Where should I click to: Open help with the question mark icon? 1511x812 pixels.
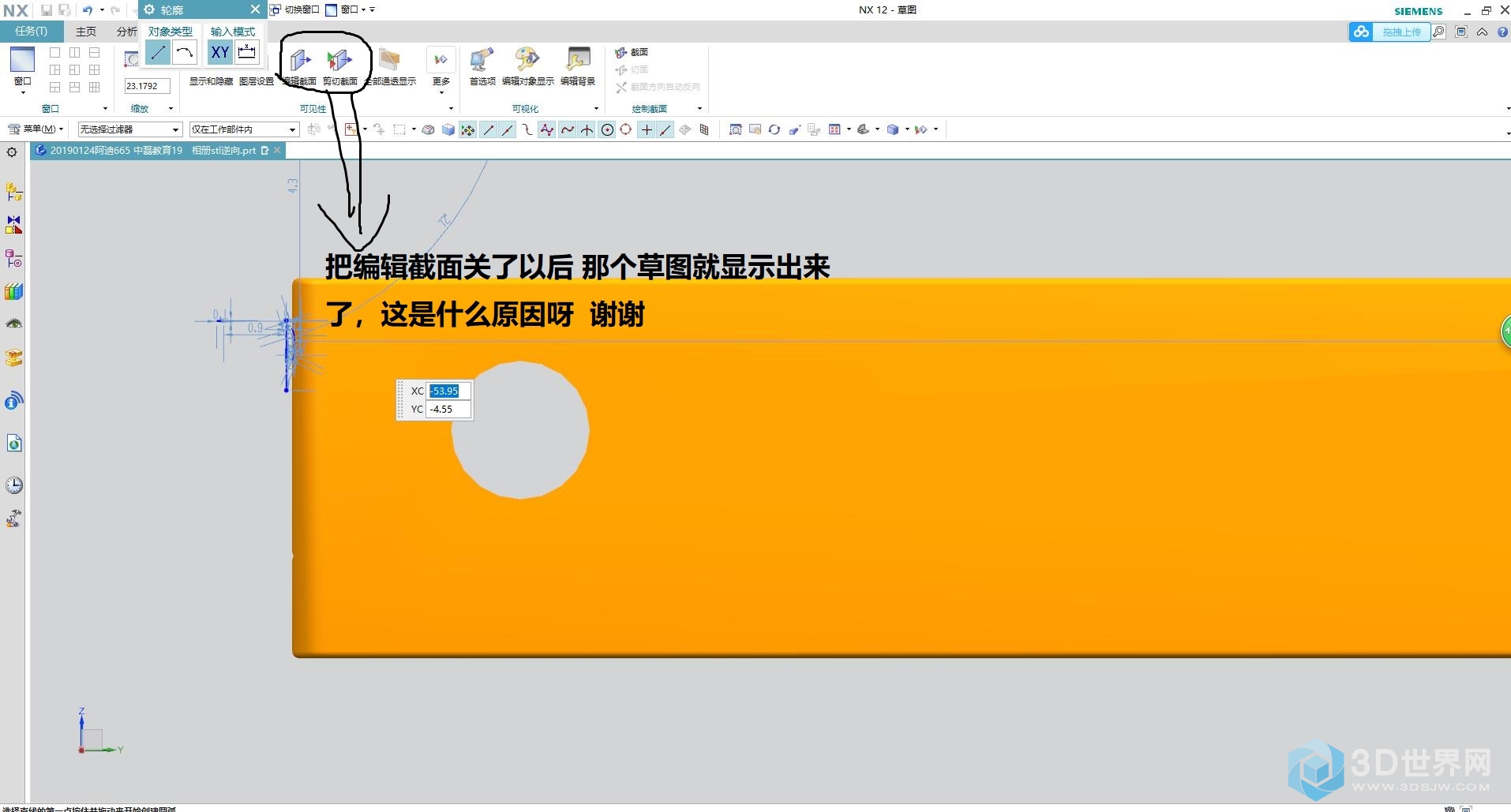click(x=1503, y=32)
